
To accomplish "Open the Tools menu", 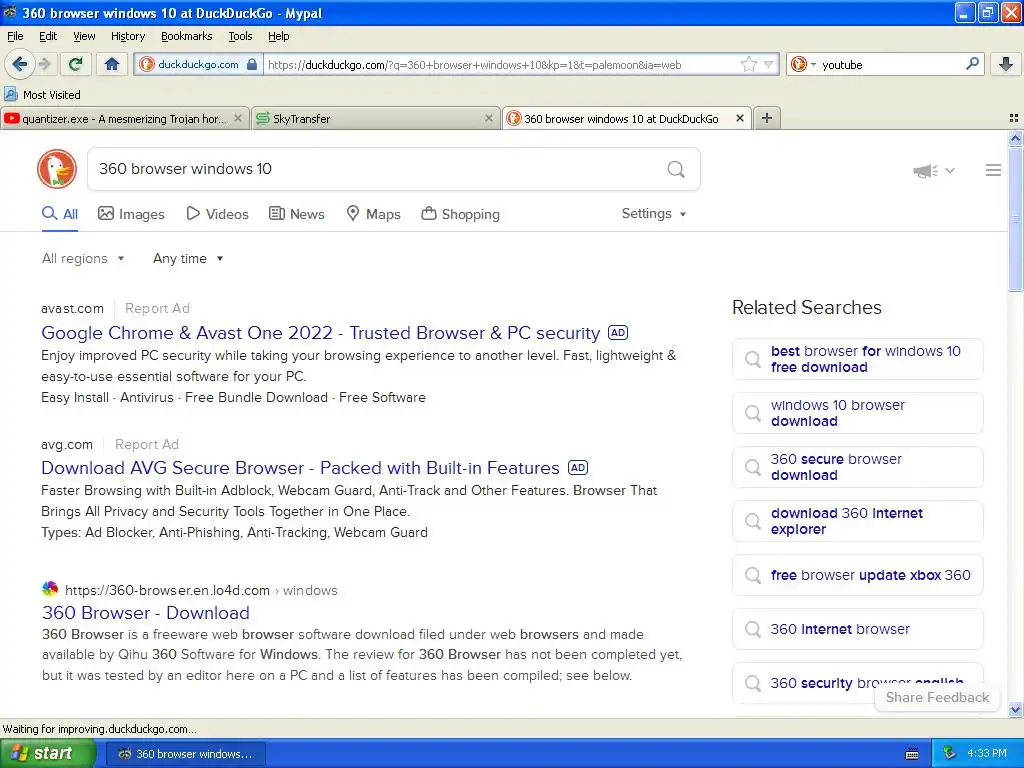I will coord(240,36).
